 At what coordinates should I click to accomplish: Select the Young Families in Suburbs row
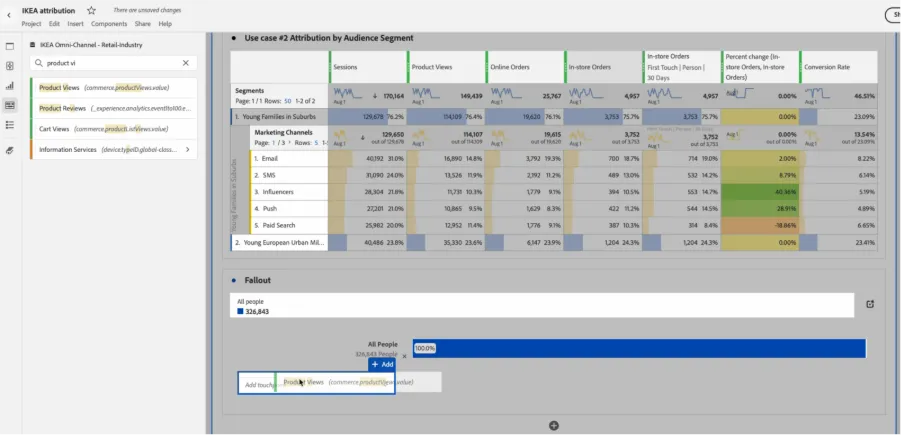coord(280,117)
